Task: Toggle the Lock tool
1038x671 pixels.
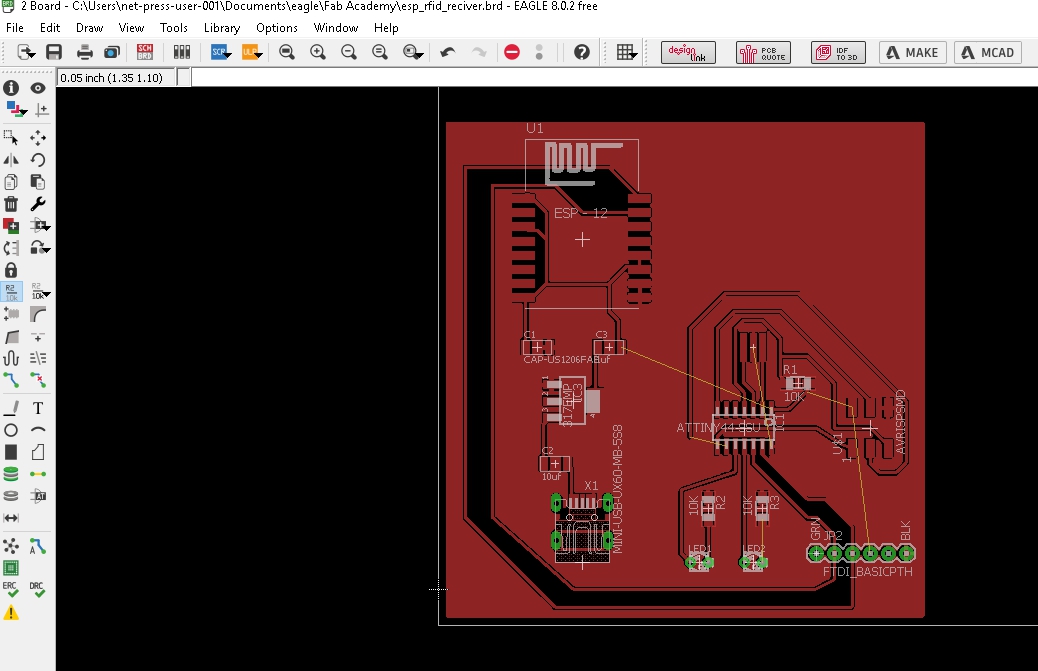Action: coord(11,270)
